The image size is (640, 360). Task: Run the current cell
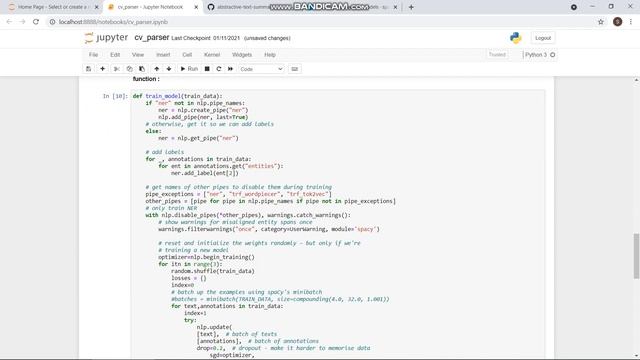pos(189,69)
